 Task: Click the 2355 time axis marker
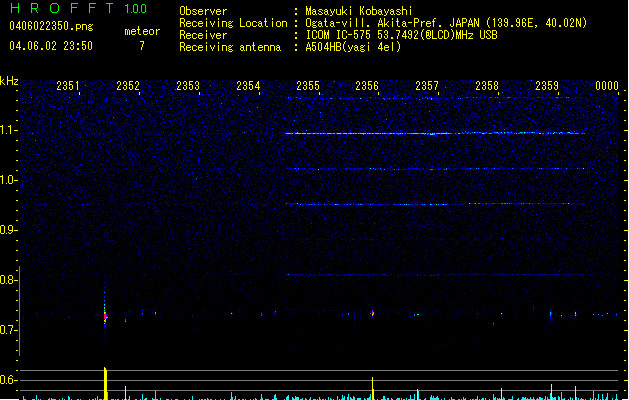308,86
